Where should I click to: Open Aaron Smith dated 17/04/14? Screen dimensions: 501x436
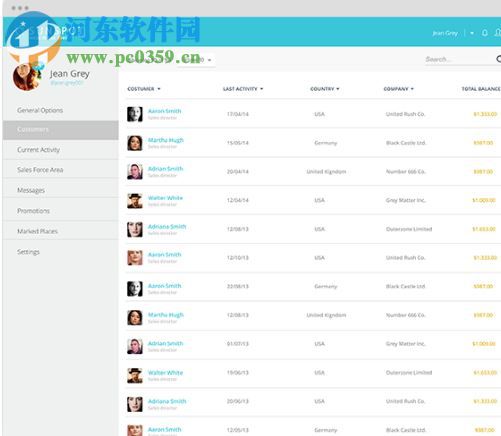click(x=165, y=111)
